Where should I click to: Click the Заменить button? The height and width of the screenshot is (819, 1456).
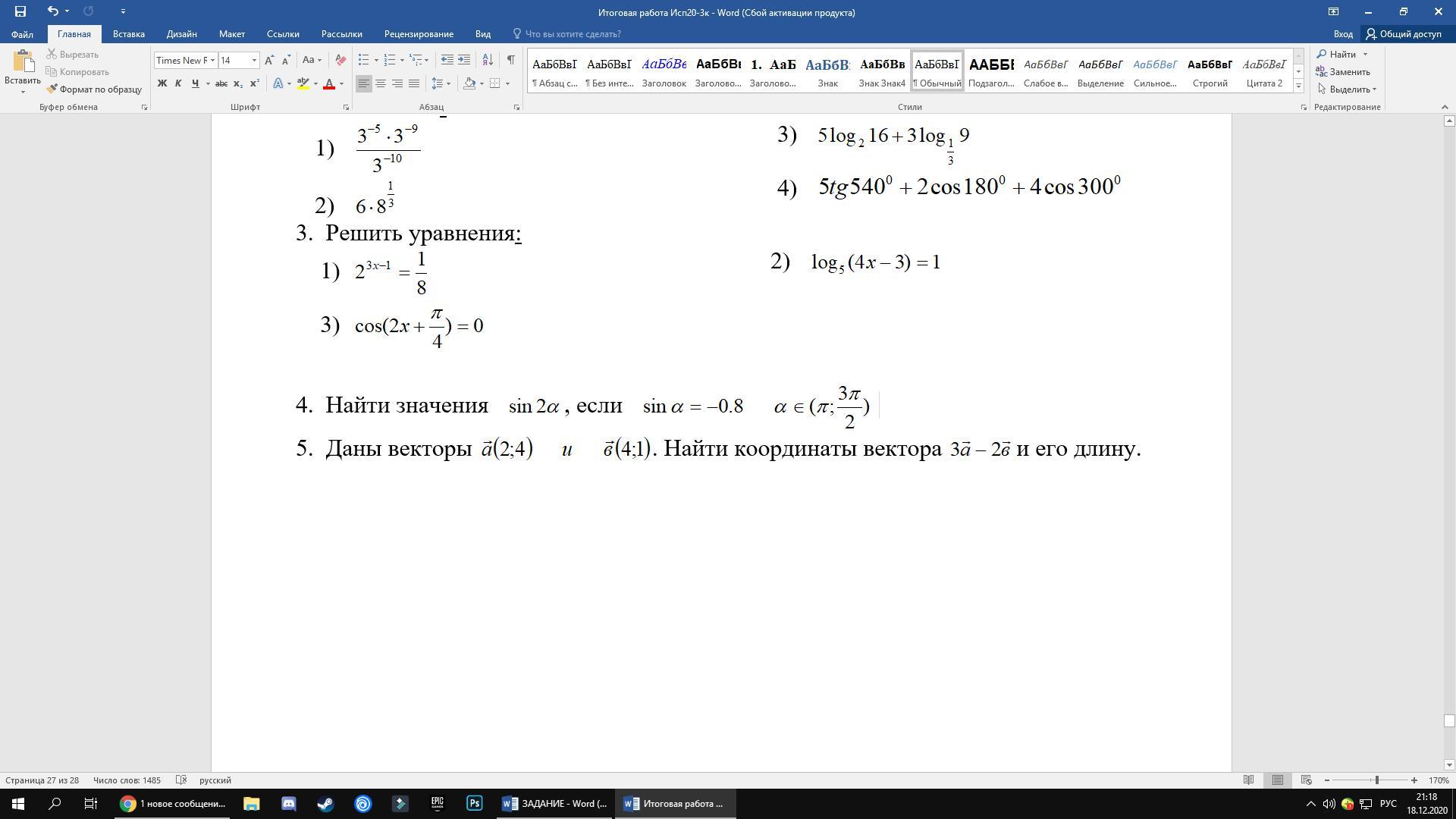click(x=1343, y=72)
